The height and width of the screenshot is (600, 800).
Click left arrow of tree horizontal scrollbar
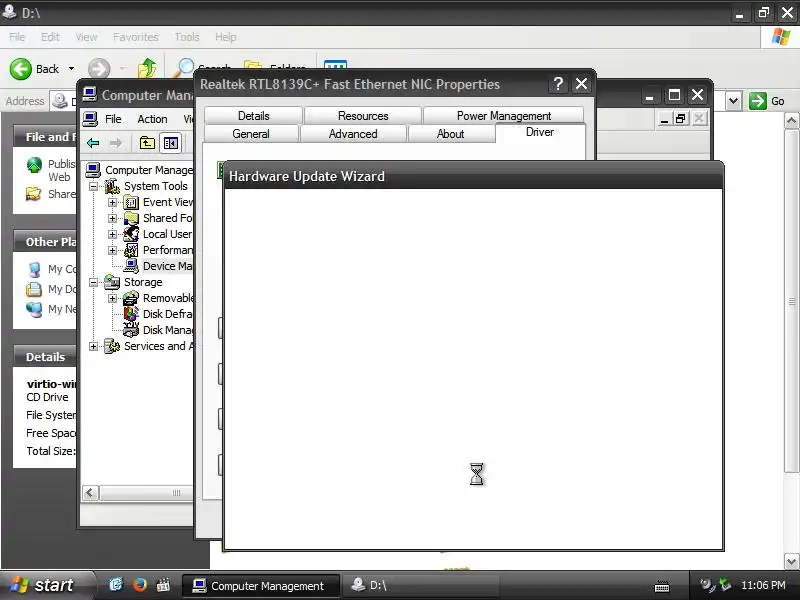pyautogui.click(x=90, y=493)
